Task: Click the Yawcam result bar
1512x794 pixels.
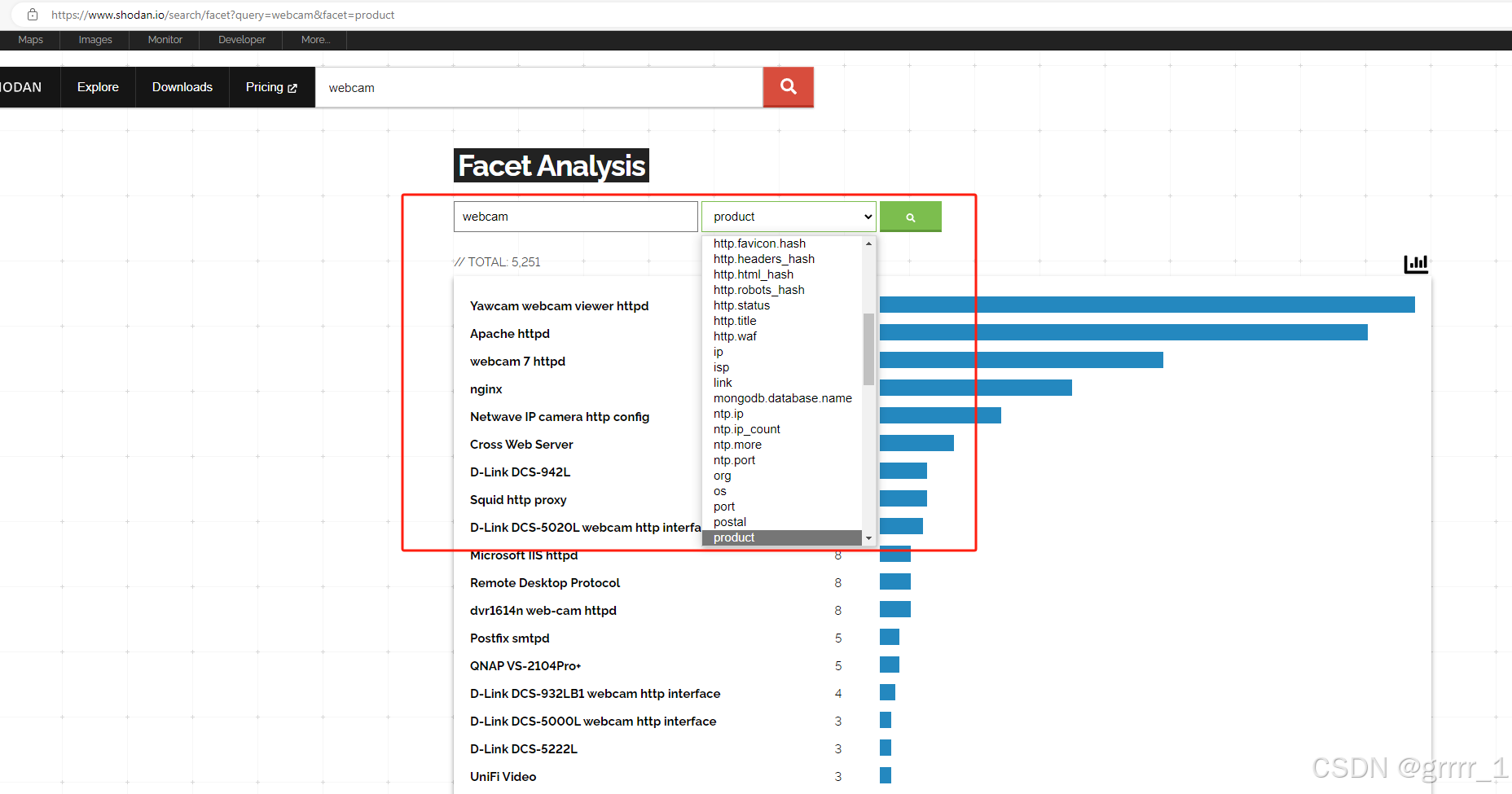Action: (x=1147, y=305)
